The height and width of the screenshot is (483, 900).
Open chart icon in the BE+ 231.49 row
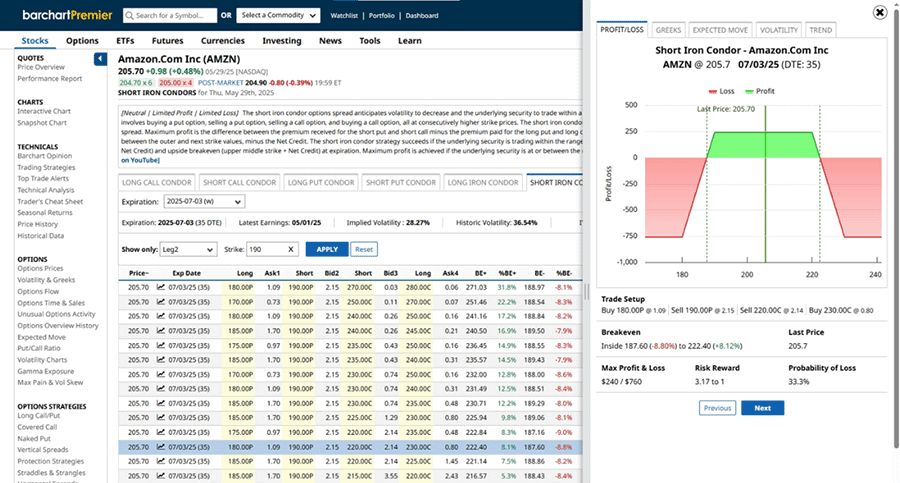point(161,389)
